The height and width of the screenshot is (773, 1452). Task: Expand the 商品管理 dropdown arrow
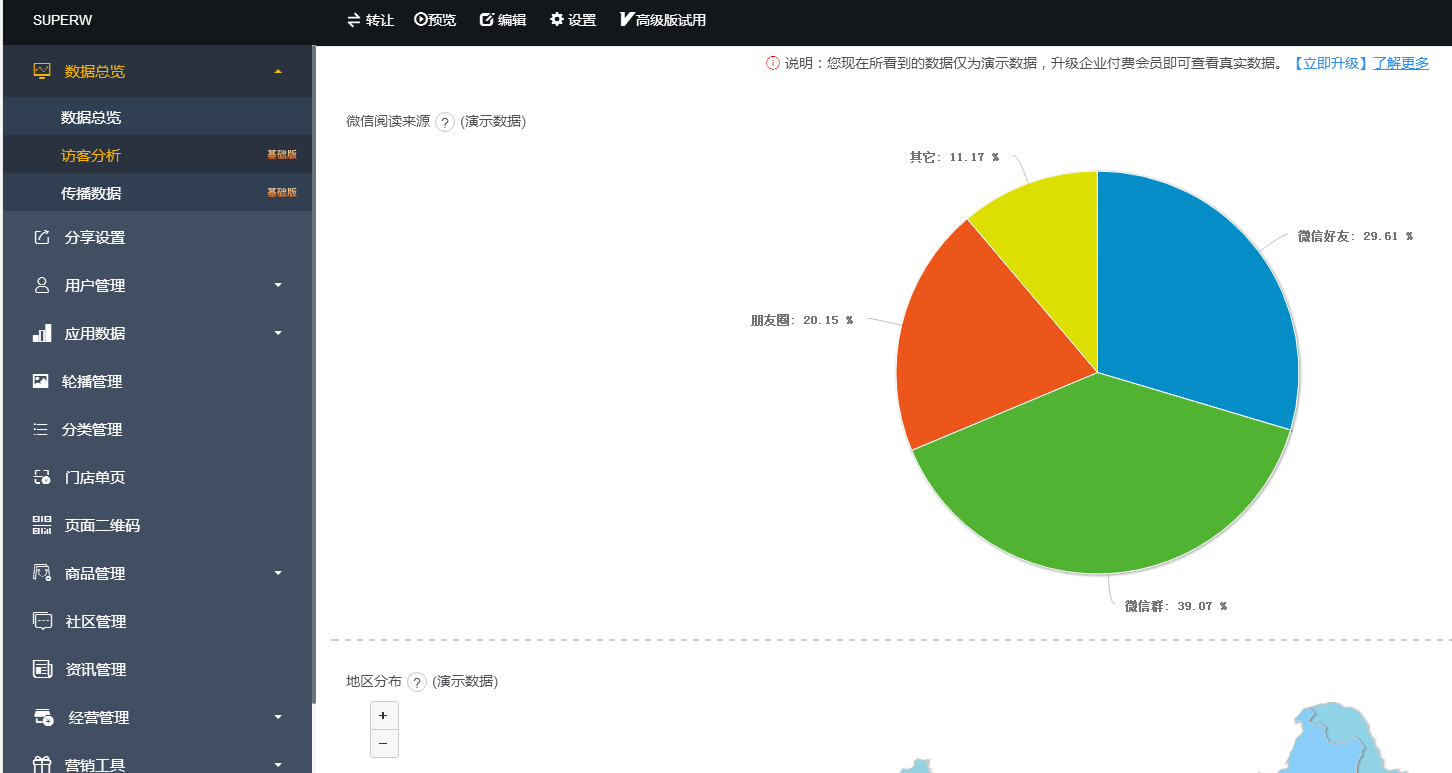278,573
